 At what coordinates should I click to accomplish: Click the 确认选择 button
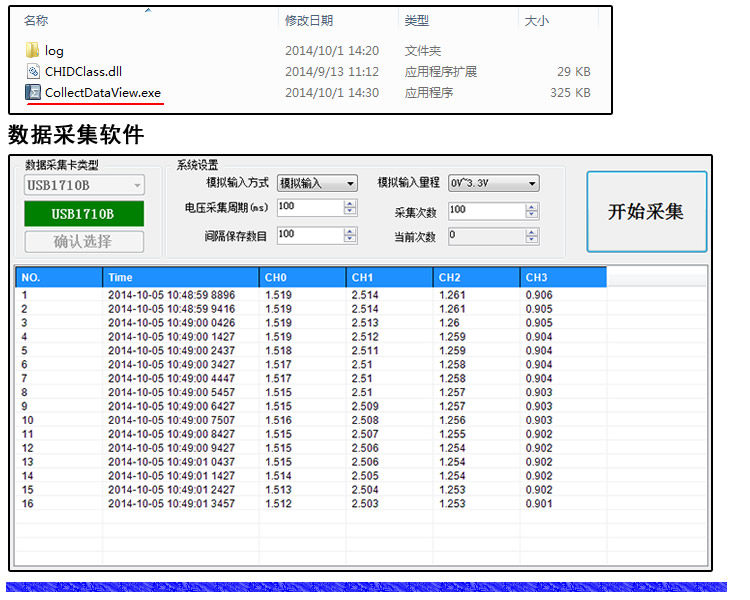coord(84,241)
